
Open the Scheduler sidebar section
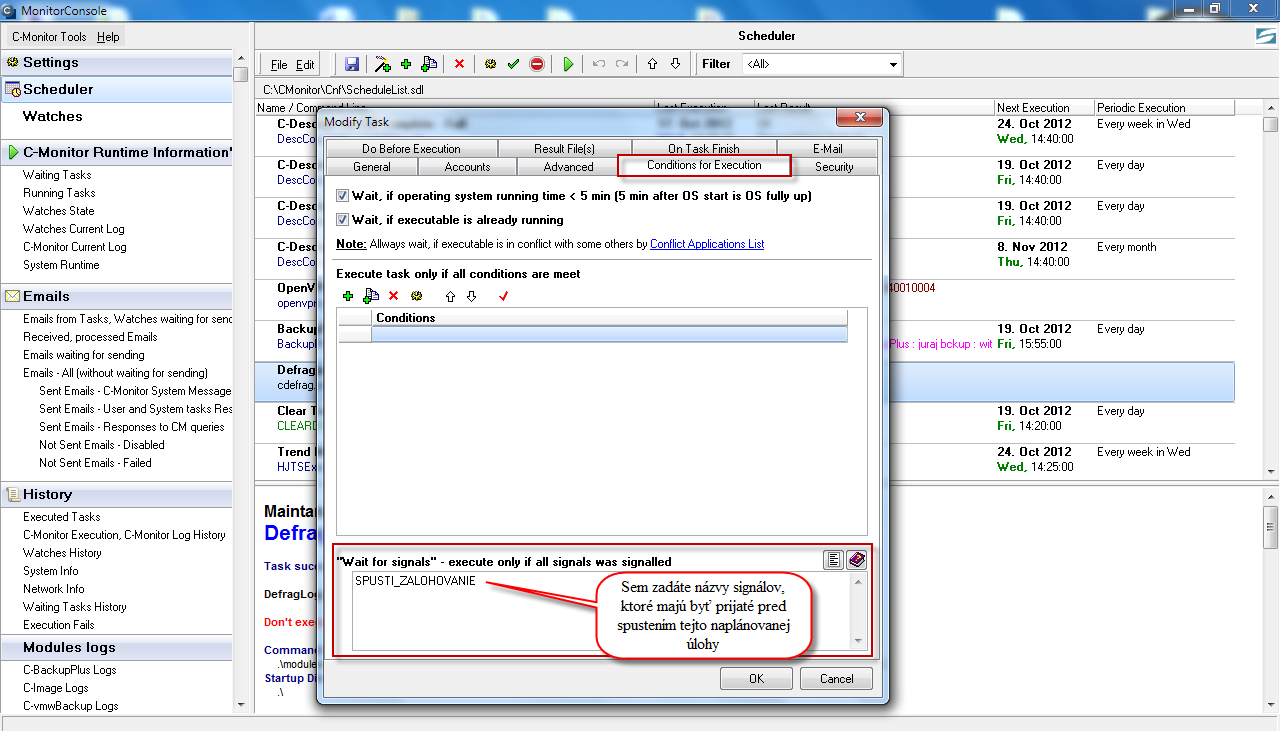pos(116,89)
